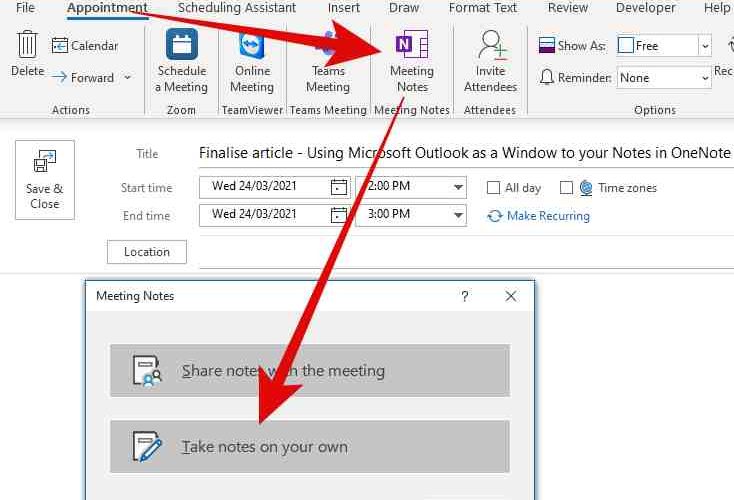Screen dimensions: 734x500
Task: Open the Insert ribbon tab
Action: [344, 8]
